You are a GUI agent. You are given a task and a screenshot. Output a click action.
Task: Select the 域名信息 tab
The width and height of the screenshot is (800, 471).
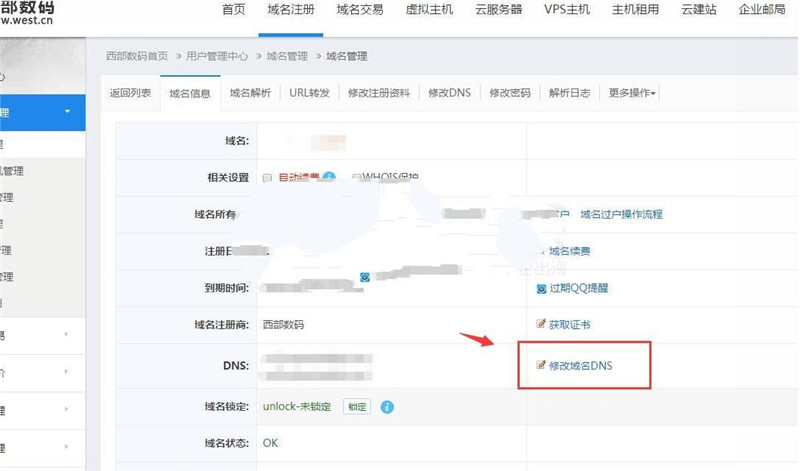[190, 93]
